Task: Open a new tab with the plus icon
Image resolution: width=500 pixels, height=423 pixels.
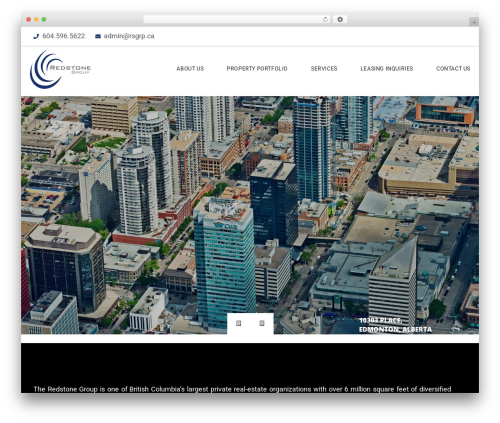Action: pyautogui.click(x=474, y=22)
